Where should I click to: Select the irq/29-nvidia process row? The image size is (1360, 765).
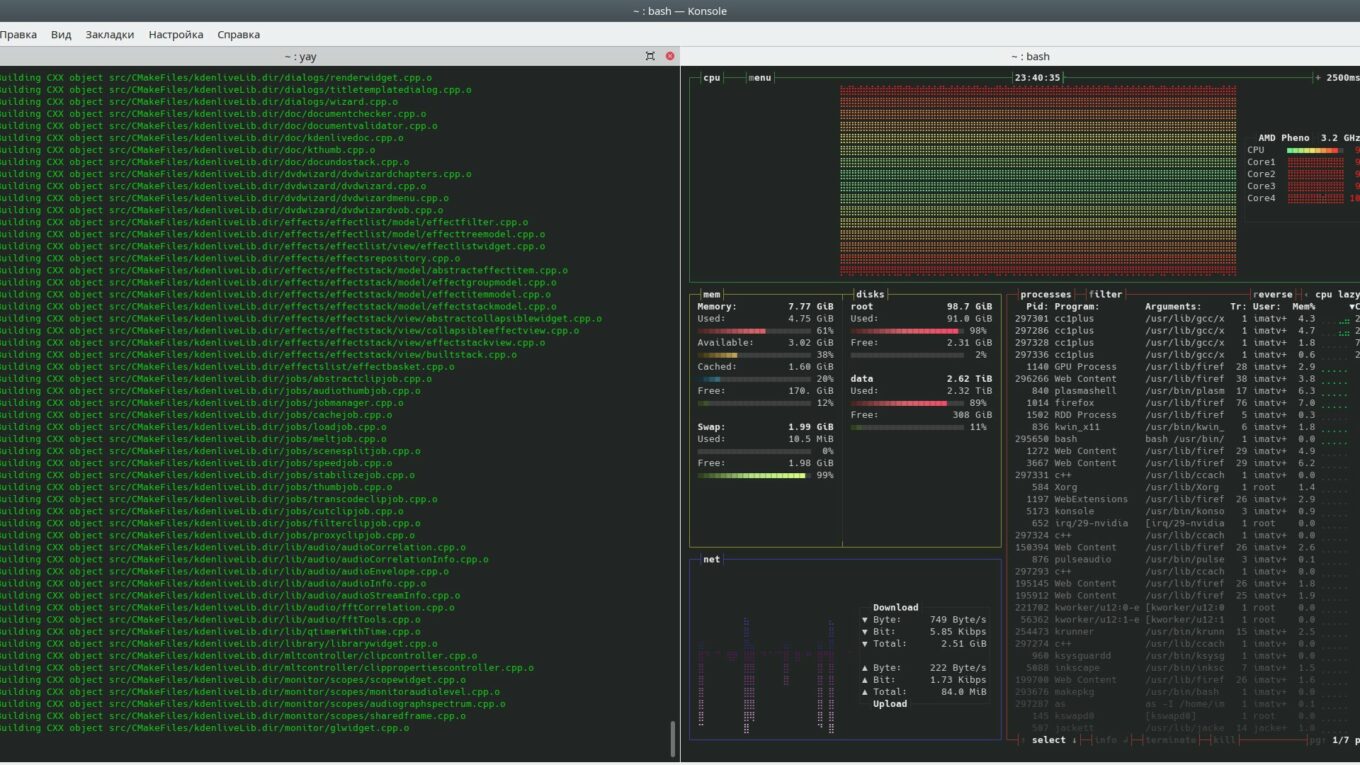pos(1186,523)
